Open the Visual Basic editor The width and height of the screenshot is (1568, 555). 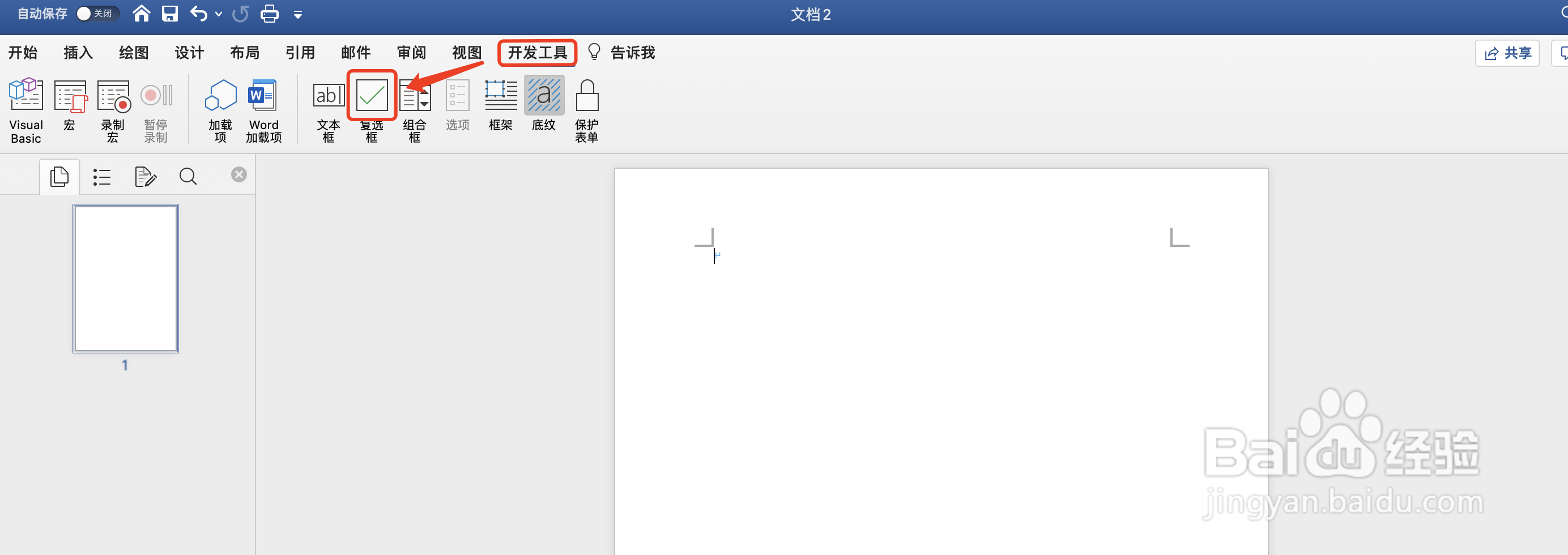[26, 110]
